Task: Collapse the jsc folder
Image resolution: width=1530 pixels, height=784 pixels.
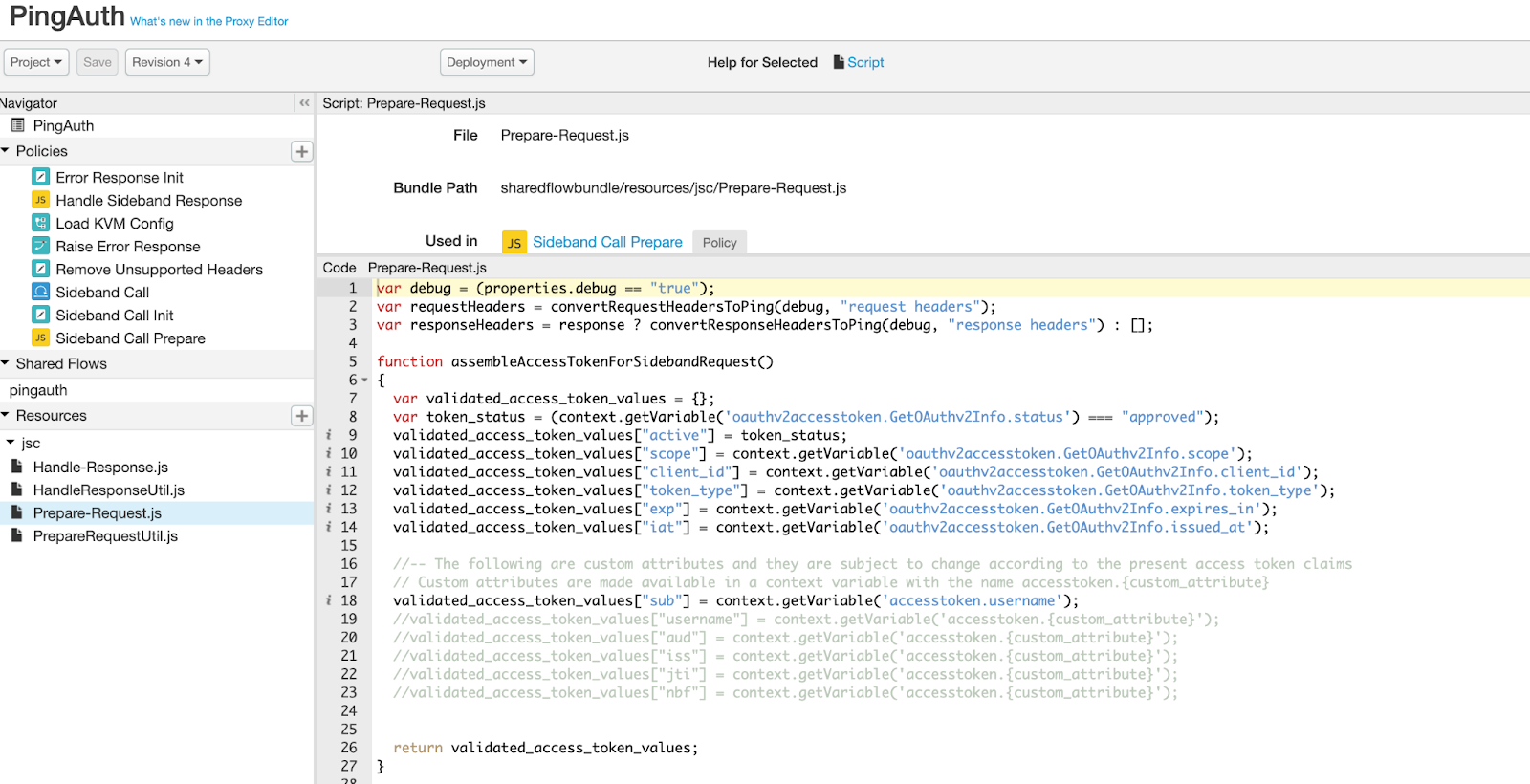Action: coord(11,443)
